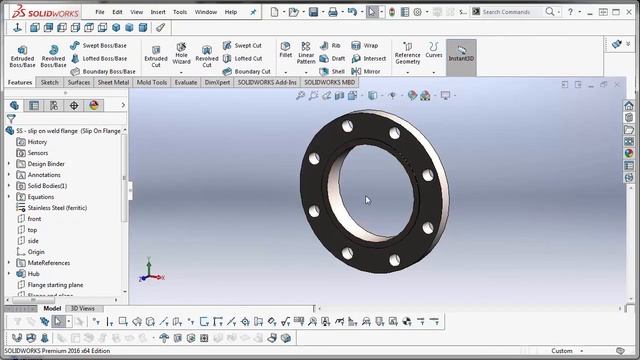
Task: Select the Boundary Cut command
Action: pos(246,71)
